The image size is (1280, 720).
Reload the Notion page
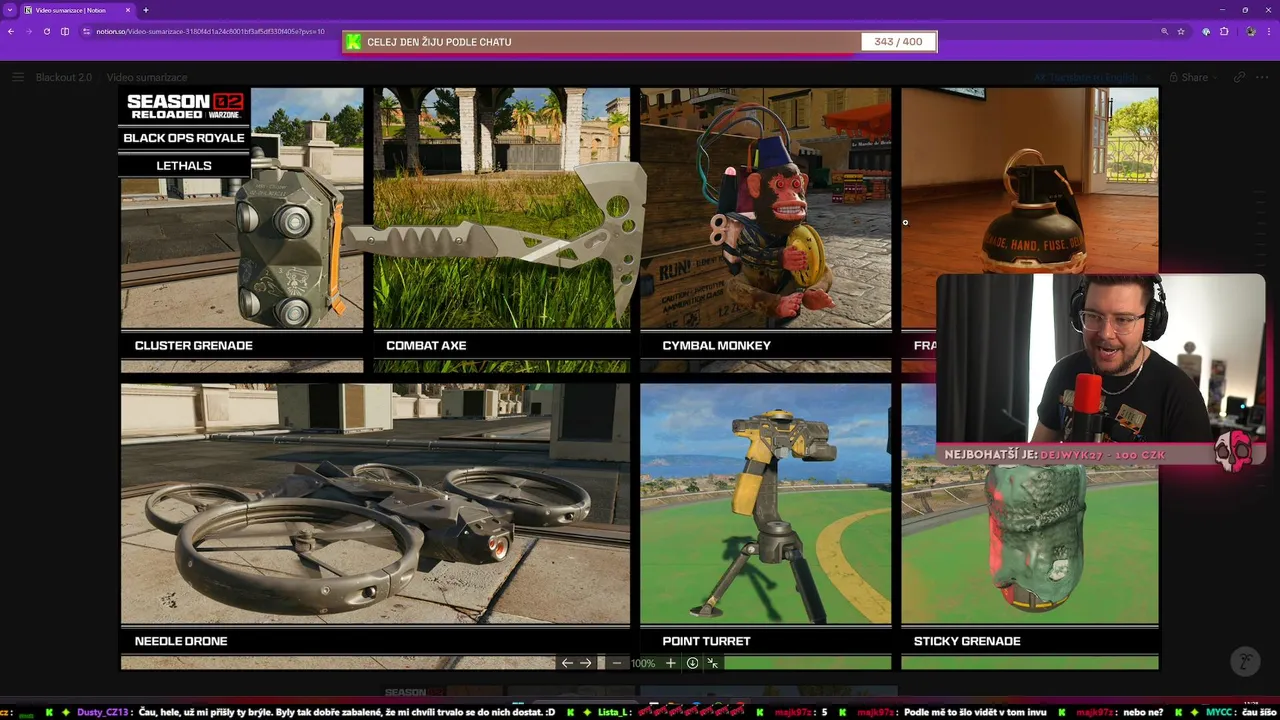[46, 31]
